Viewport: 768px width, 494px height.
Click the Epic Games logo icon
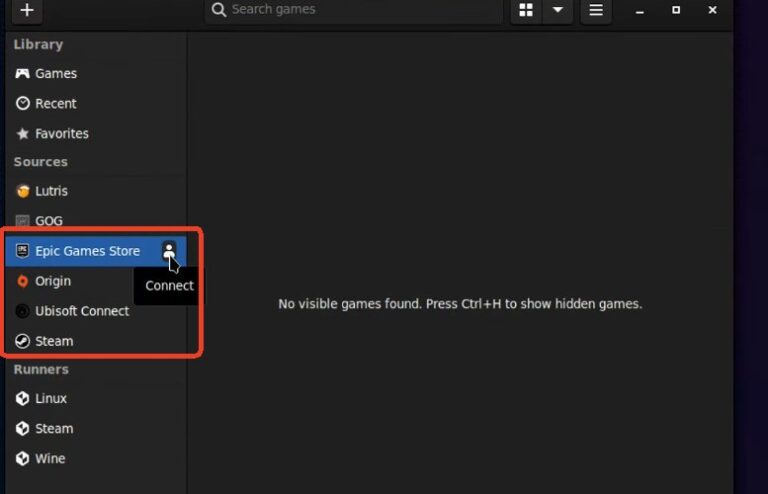(22, 251)
